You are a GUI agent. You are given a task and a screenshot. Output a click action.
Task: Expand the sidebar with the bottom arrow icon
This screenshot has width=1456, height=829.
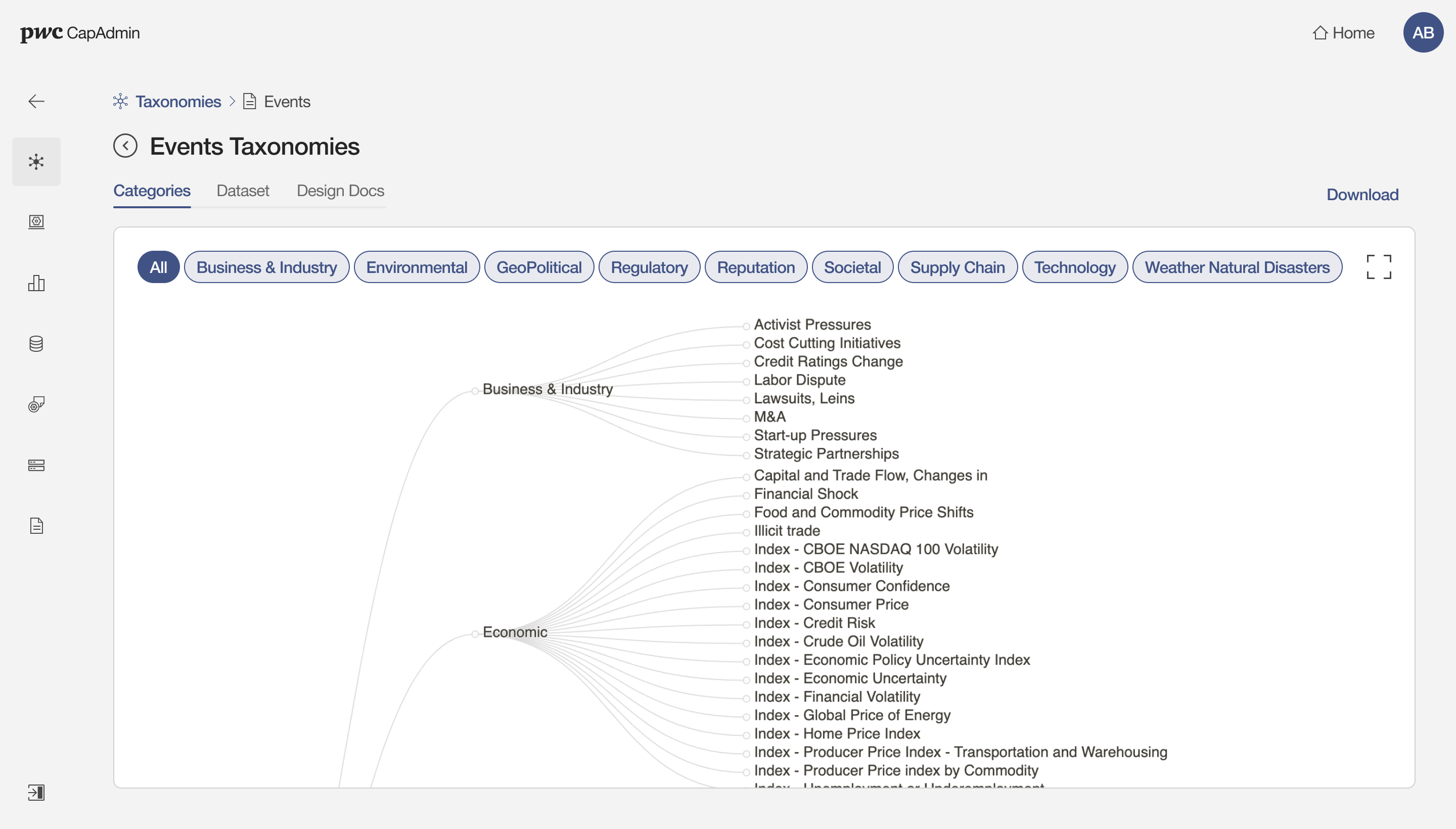[x=36, y=792]
